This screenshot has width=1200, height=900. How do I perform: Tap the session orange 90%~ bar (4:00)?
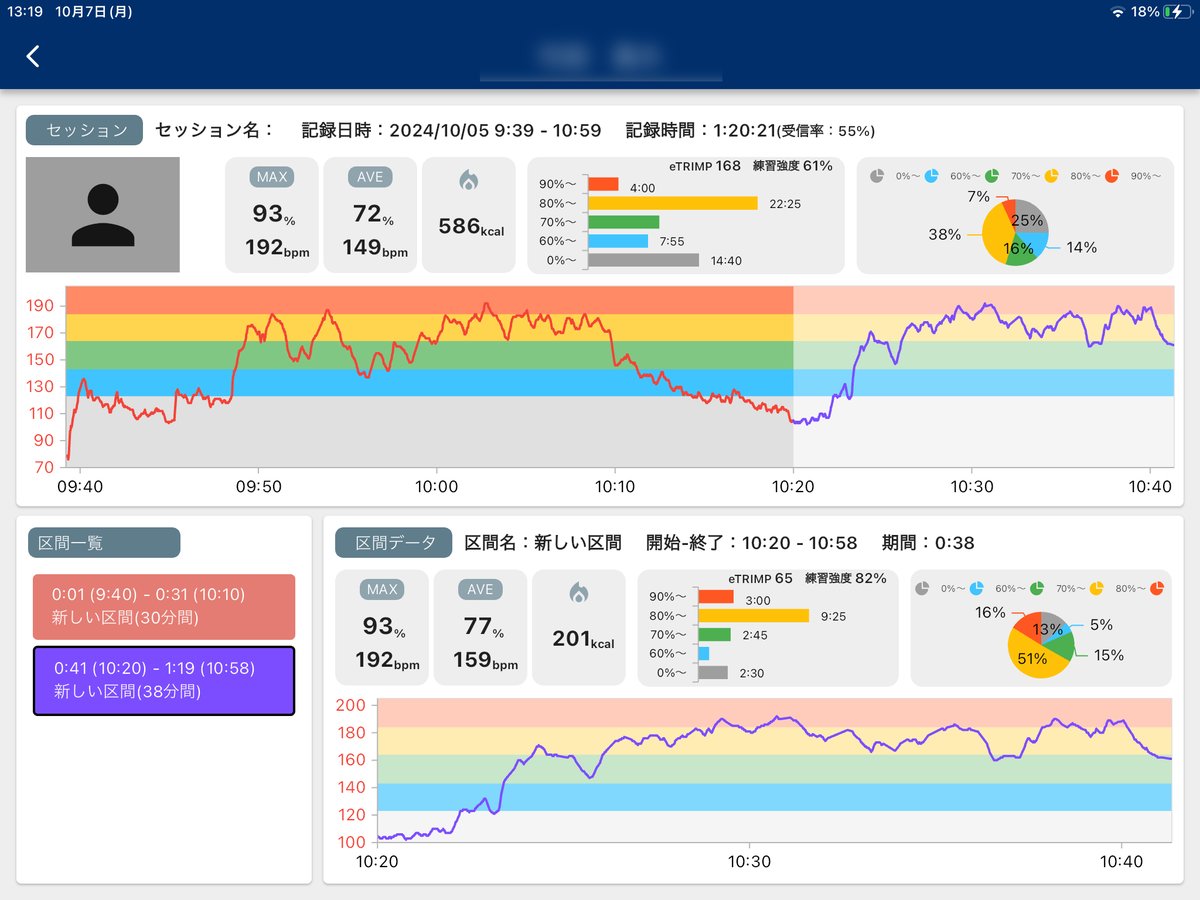tap(603, 184)
